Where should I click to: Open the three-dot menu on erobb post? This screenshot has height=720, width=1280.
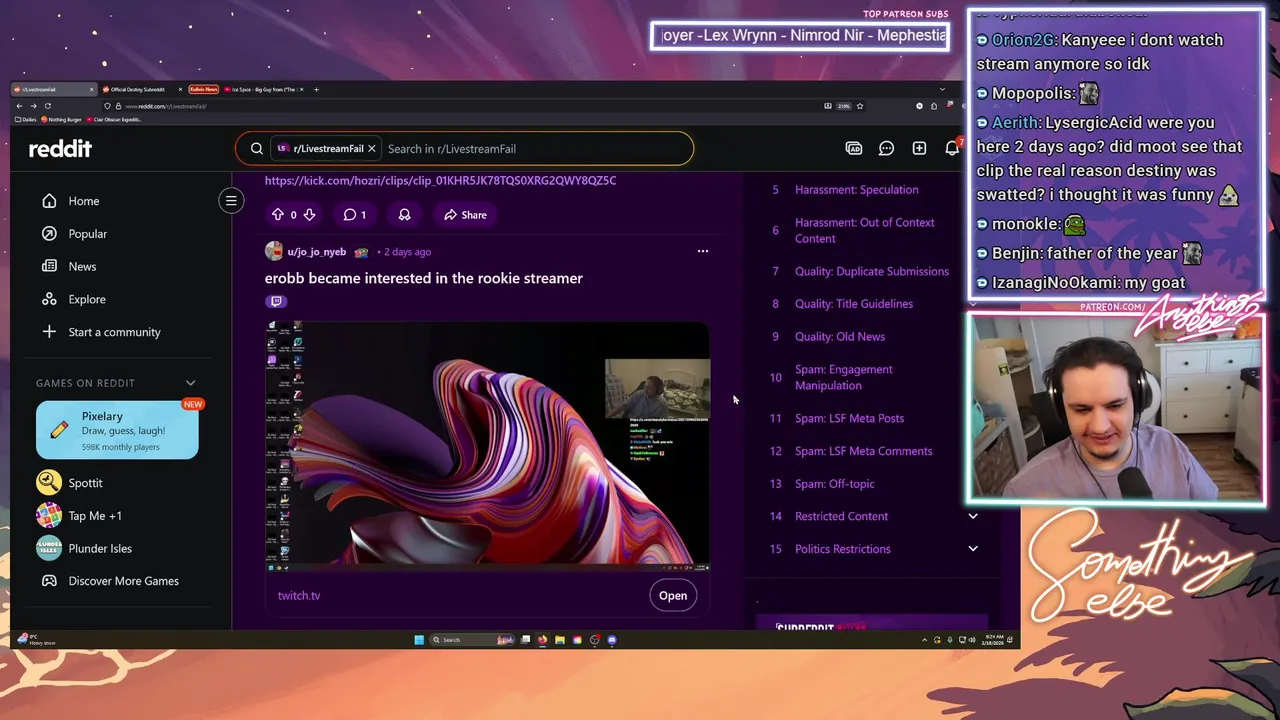pos(703,252)
